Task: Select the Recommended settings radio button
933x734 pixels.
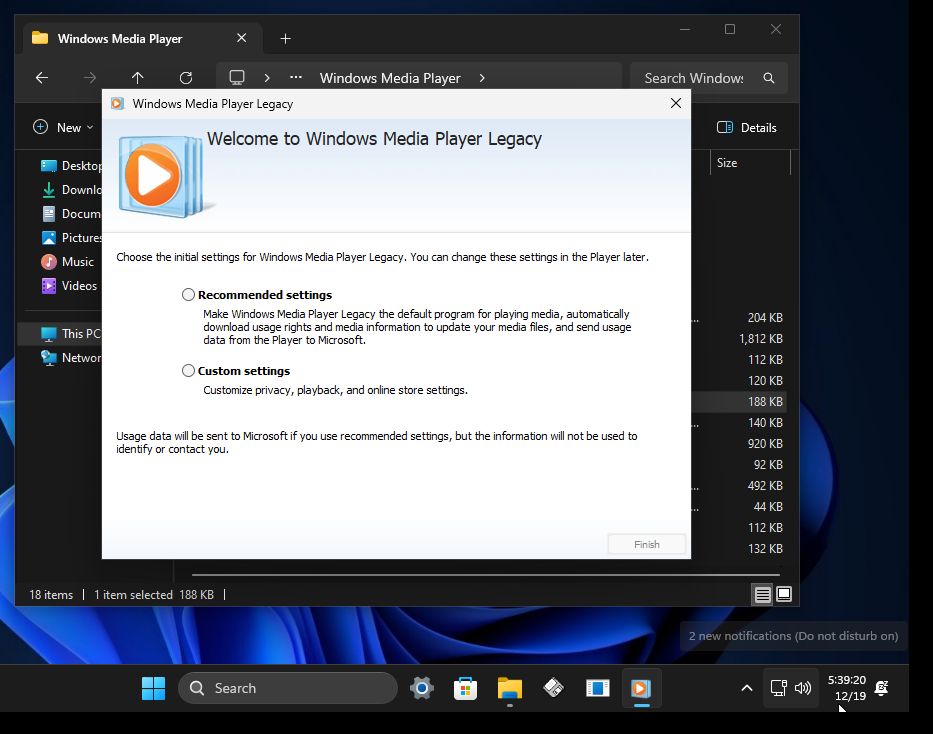Action: [x=188, y=294]
